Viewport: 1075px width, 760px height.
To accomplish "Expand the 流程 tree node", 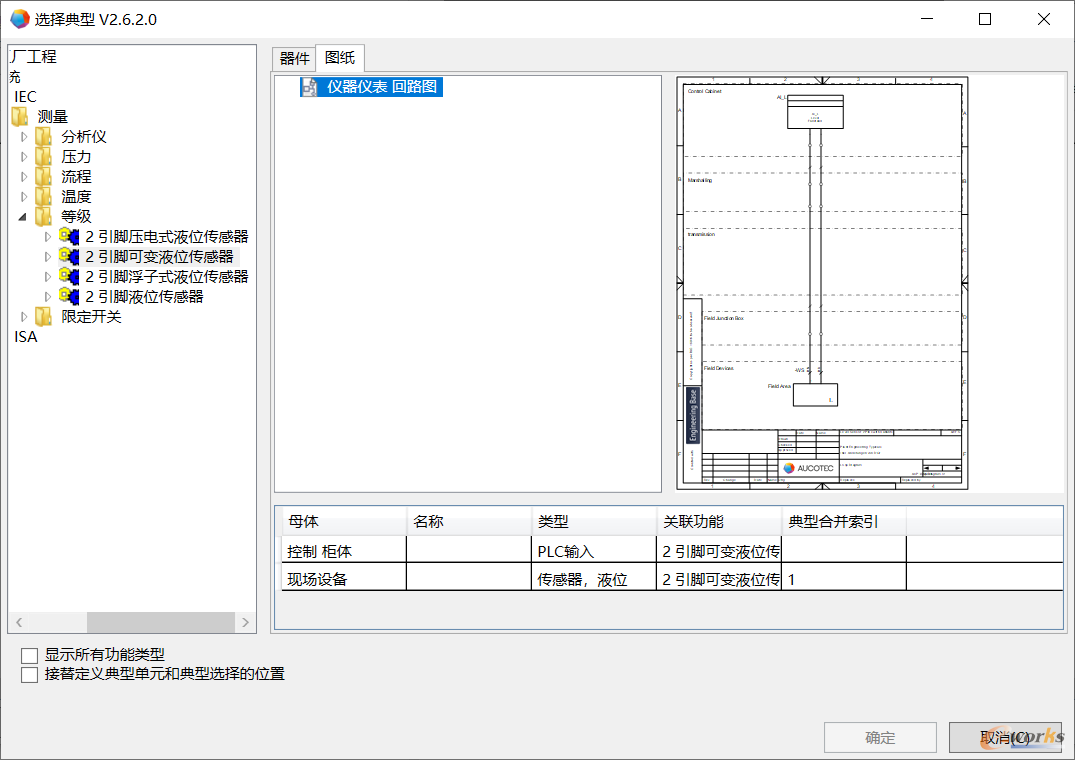I will pyautogui.click(x=25, y=177).
